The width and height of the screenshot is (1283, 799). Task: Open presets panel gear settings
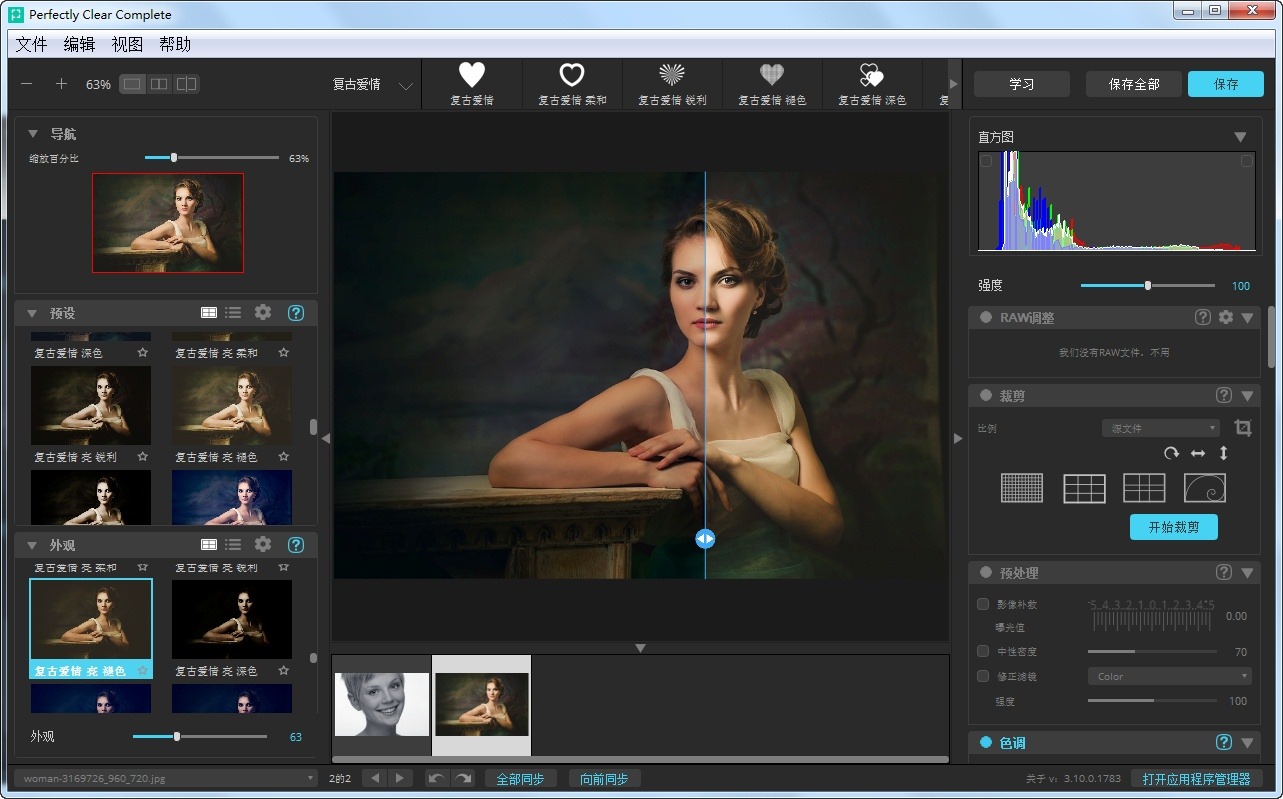tap(263, 312)
